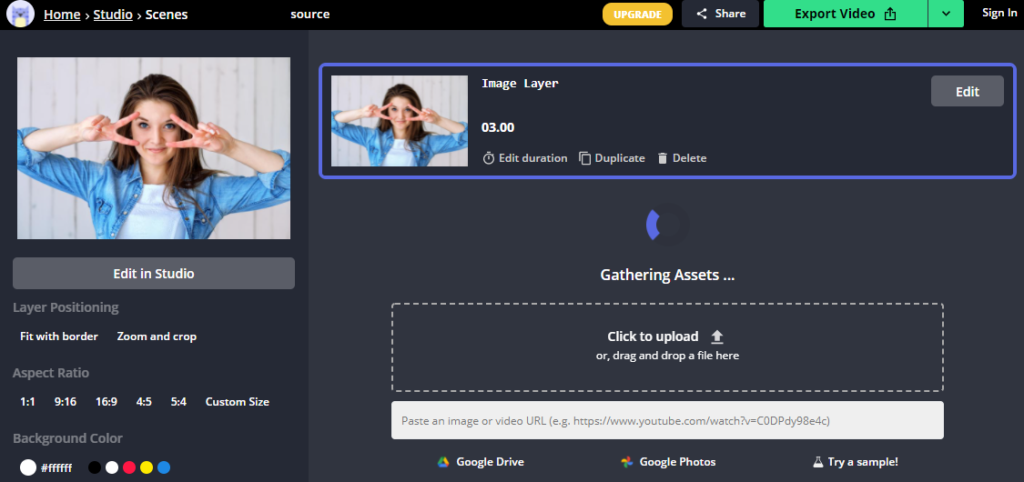
Task: Choose the 9:16 aspect ratio
Action: [65, 402]
